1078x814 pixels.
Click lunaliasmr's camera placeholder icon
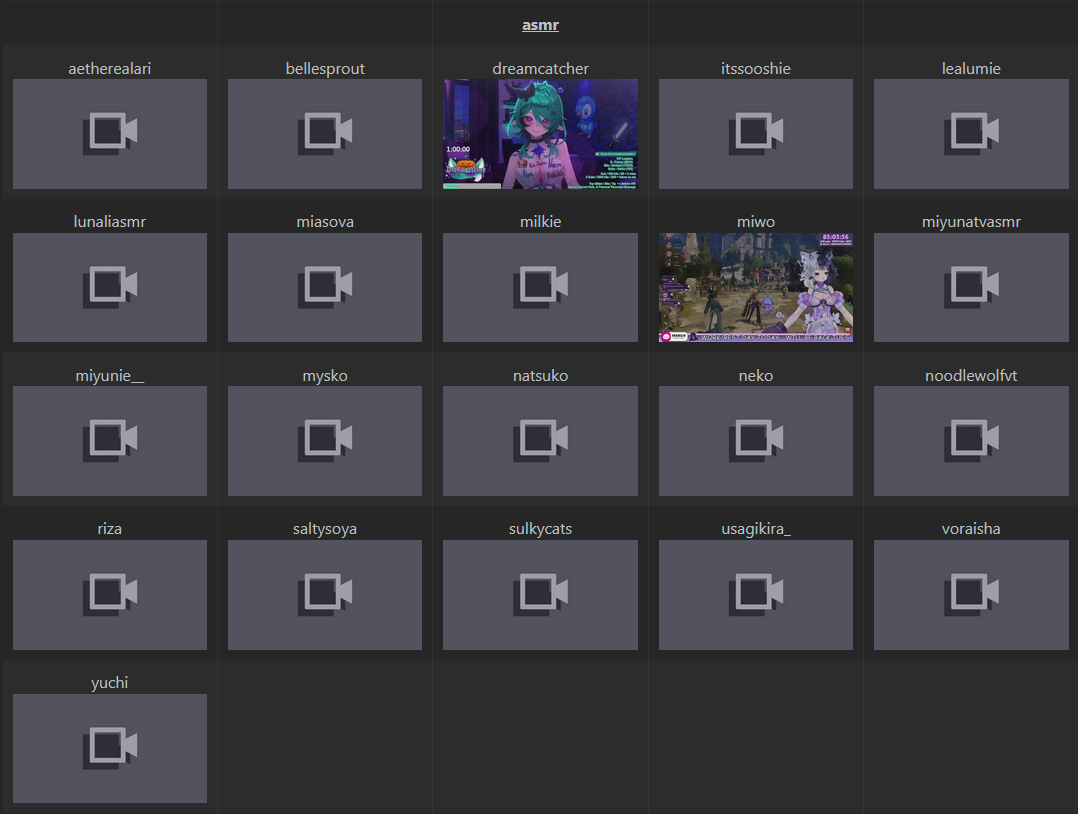(110, 287)
